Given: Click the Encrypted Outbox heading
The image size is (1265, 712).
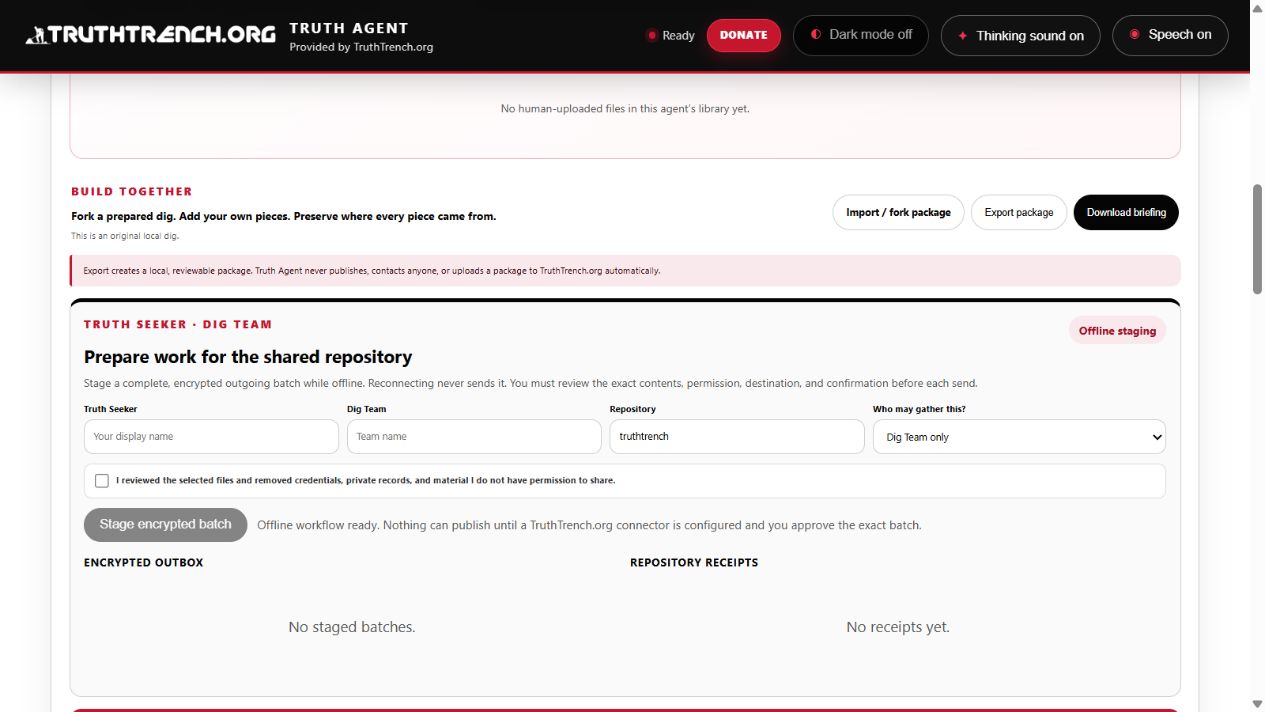Looking at the screenshot, I should [x=143, y=563].
